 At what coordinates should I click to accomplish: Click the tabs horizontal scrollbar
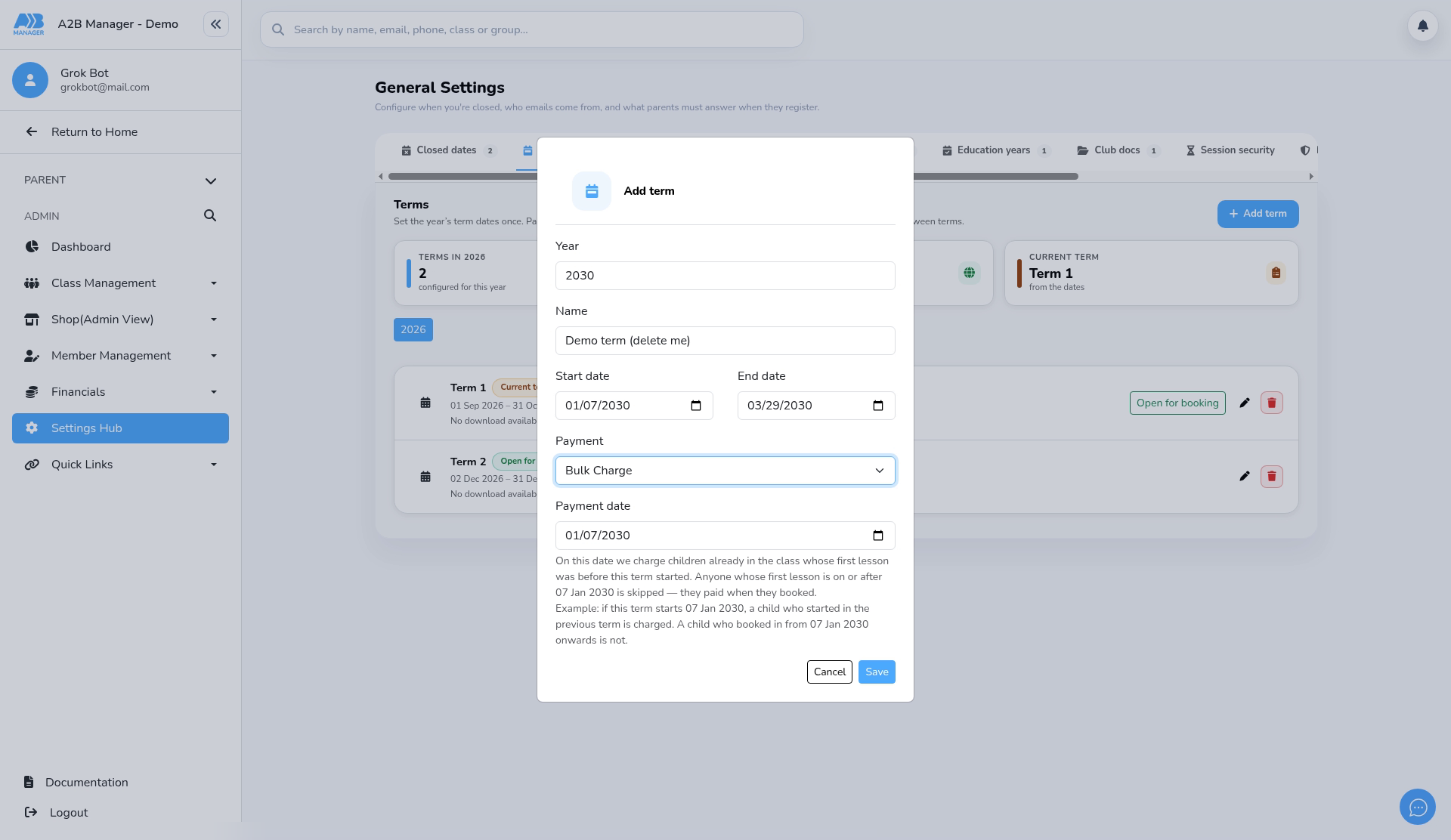click(x=733, y=177)
